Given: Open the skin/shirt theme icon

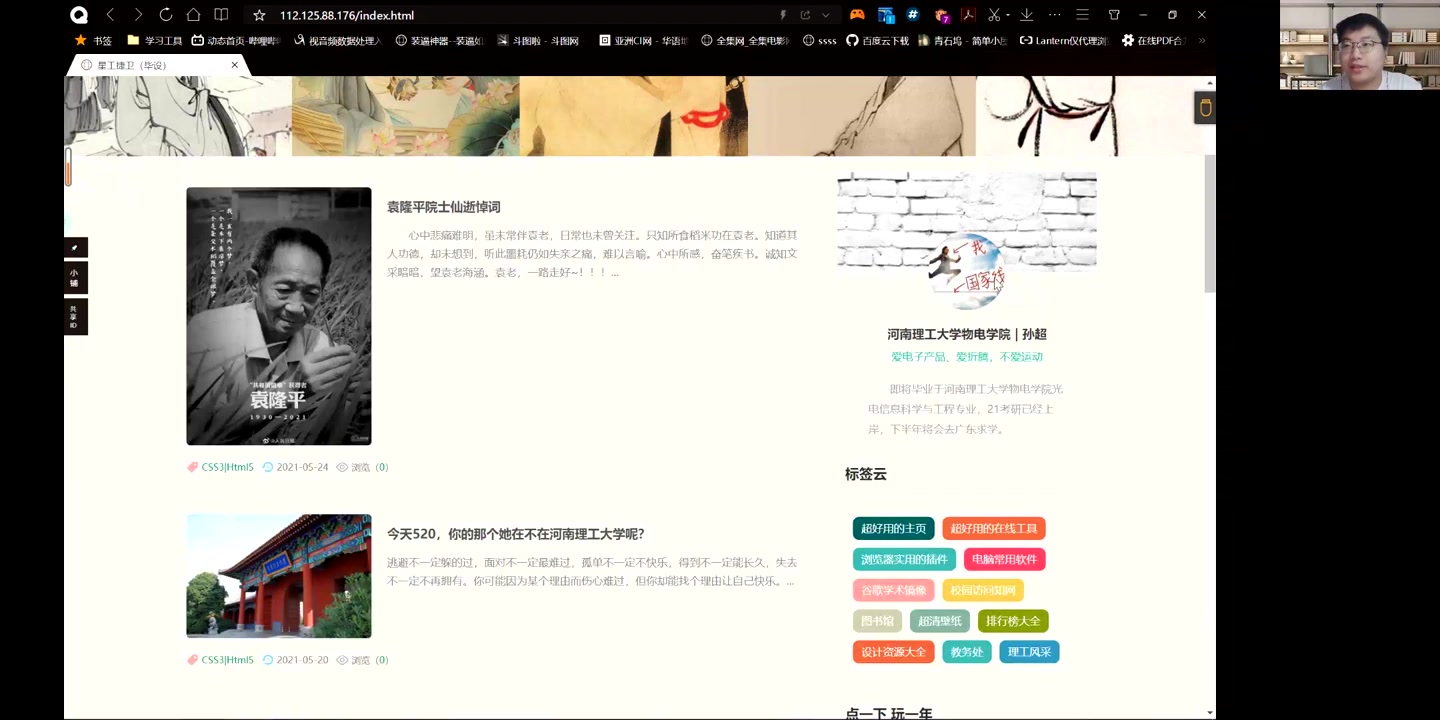Looking at the screenshot, I should (1114, 15).
